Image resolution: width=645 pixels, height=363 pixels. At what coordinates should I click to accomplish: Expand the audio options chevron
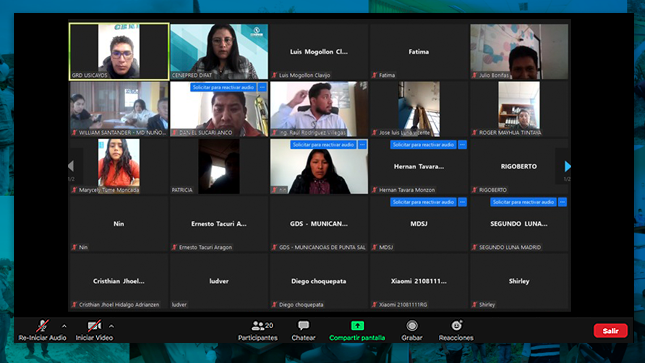point(64,326)
